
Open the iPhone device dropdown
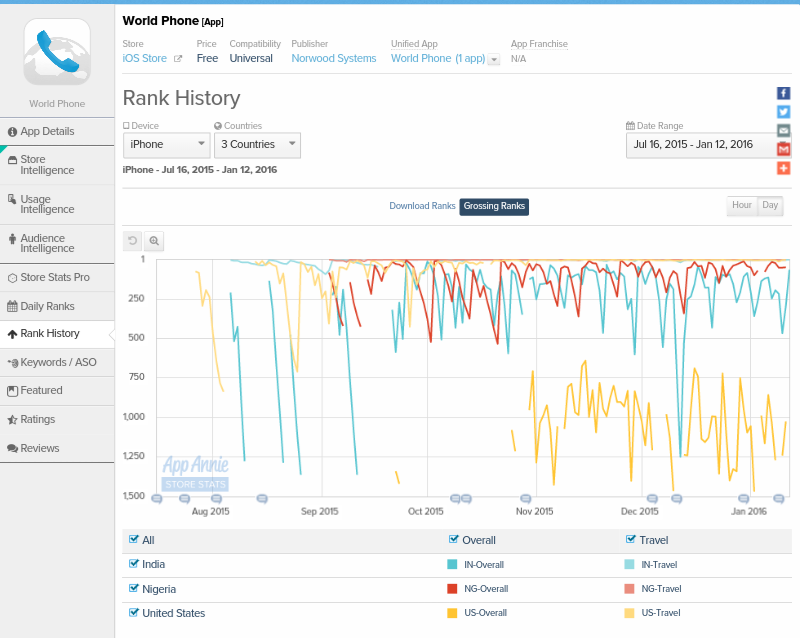tap(165, 145)
